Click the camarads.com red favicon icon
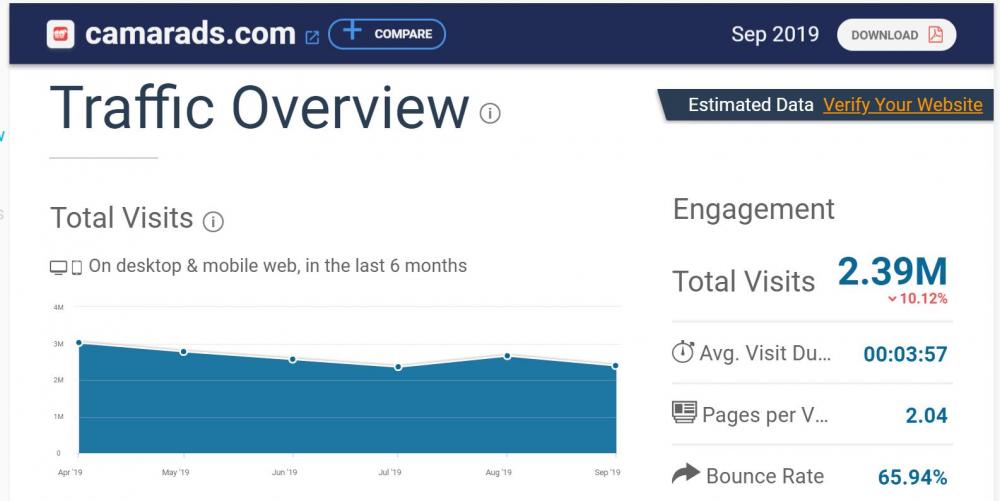1000x501 pixels. [62, 34]
